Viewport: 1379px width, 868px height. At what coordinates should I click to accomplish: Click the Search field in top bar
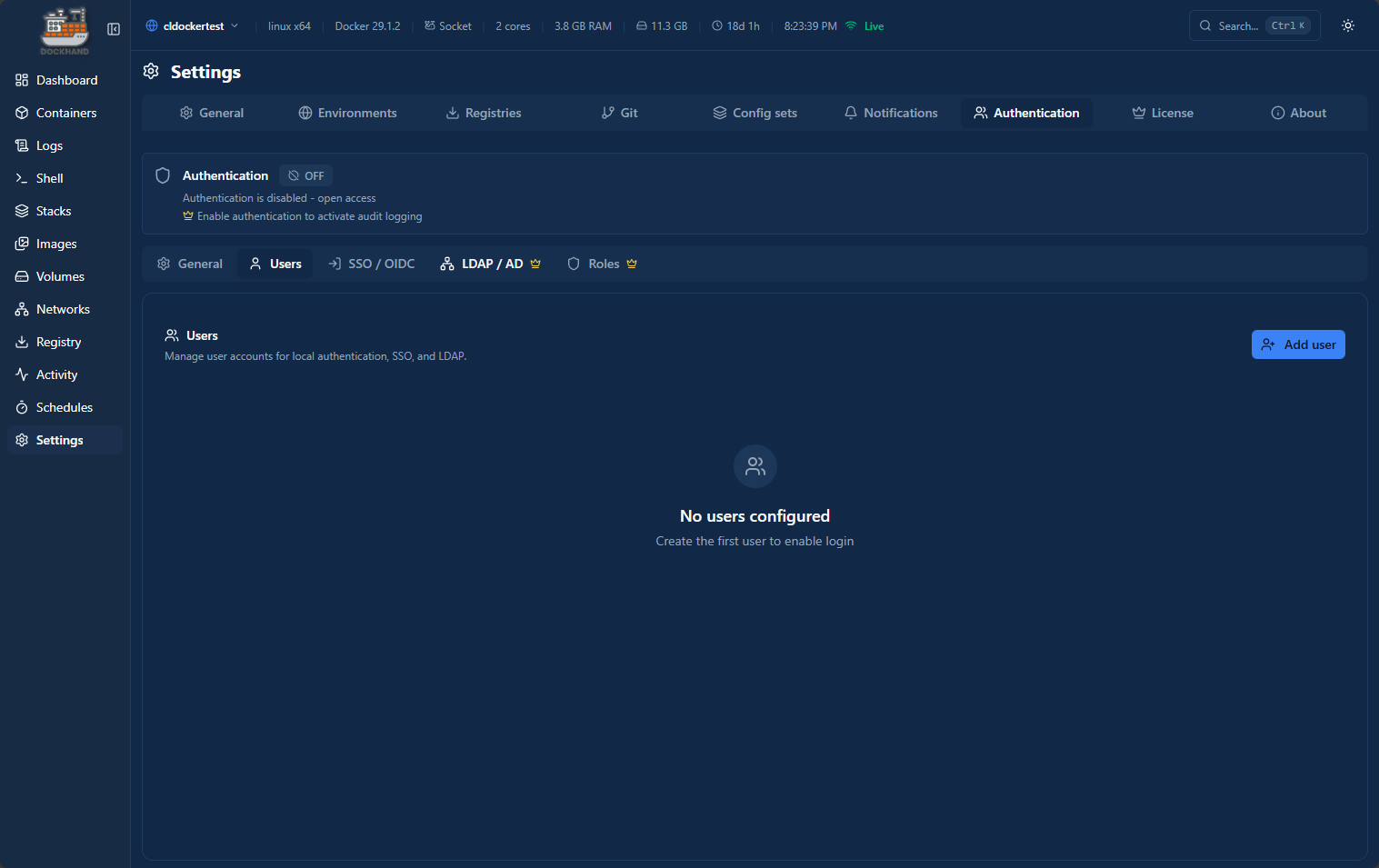tap(1245, 25)
